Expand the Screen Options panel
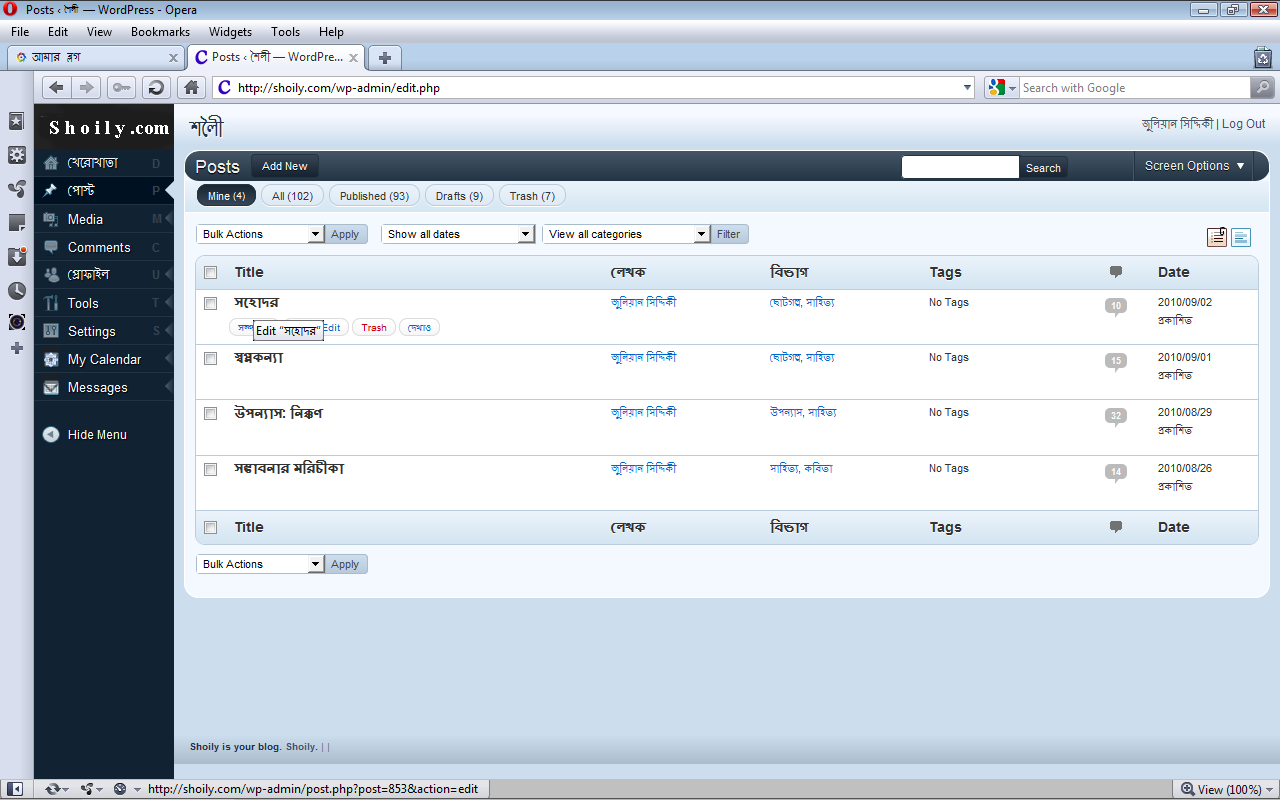Image resolution: width=1280 pixels, height=800 pixels. coord(1194,166)
